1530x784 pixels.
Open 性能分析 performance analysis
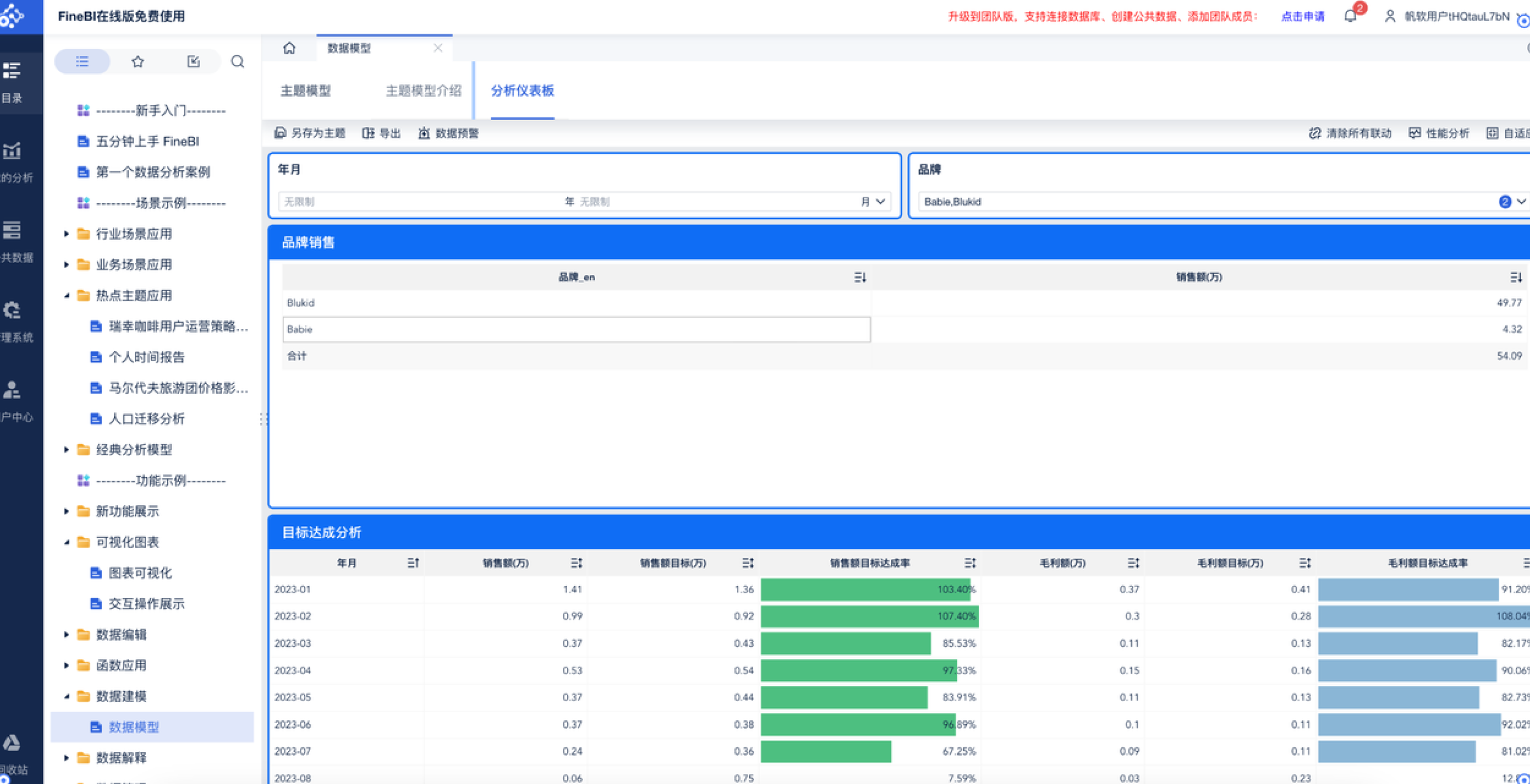pyautogui.click(x=1439, y=133)
